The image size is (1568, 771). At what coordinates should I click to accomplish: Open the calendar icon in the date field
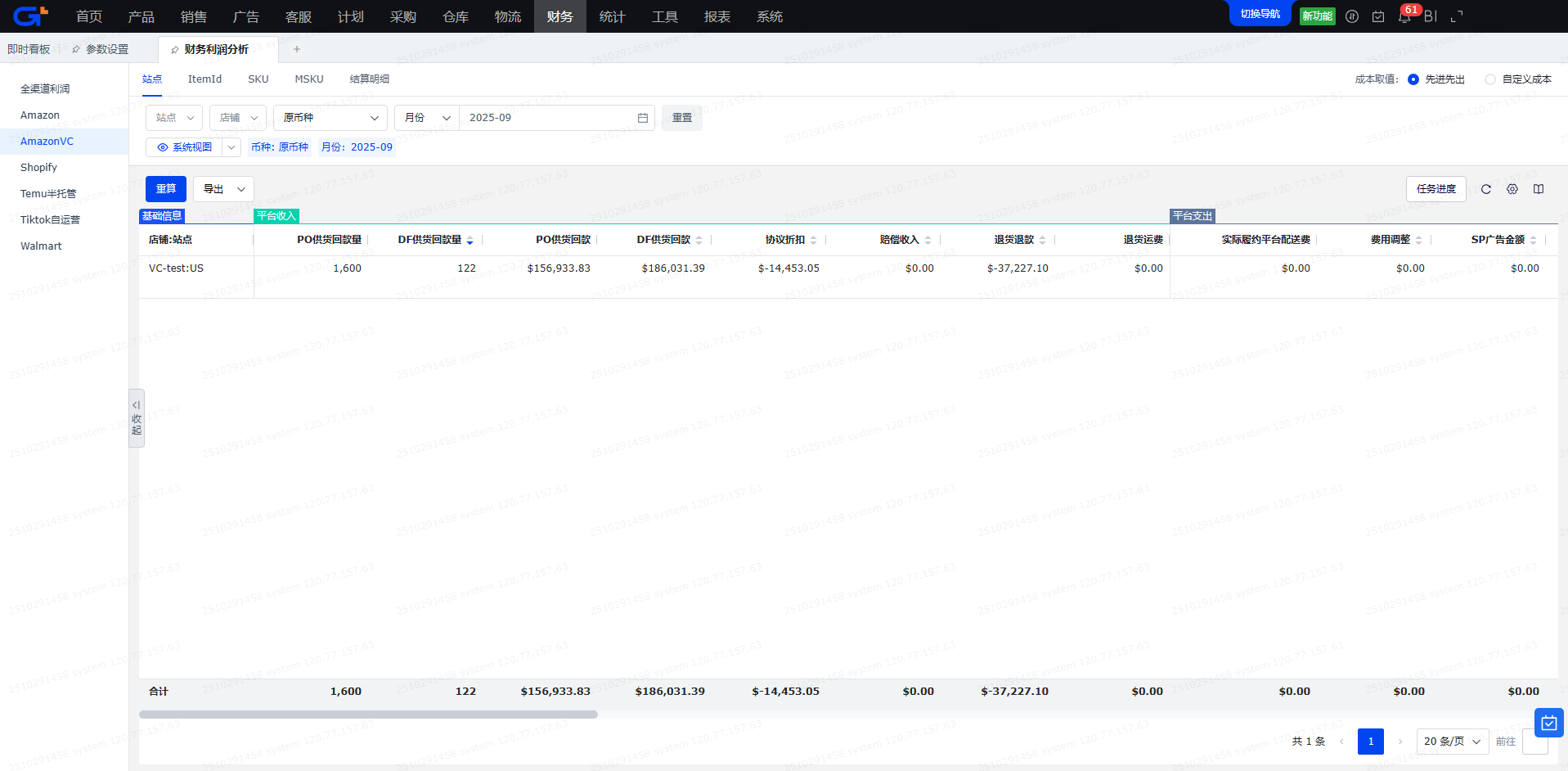tap(643, 118)
